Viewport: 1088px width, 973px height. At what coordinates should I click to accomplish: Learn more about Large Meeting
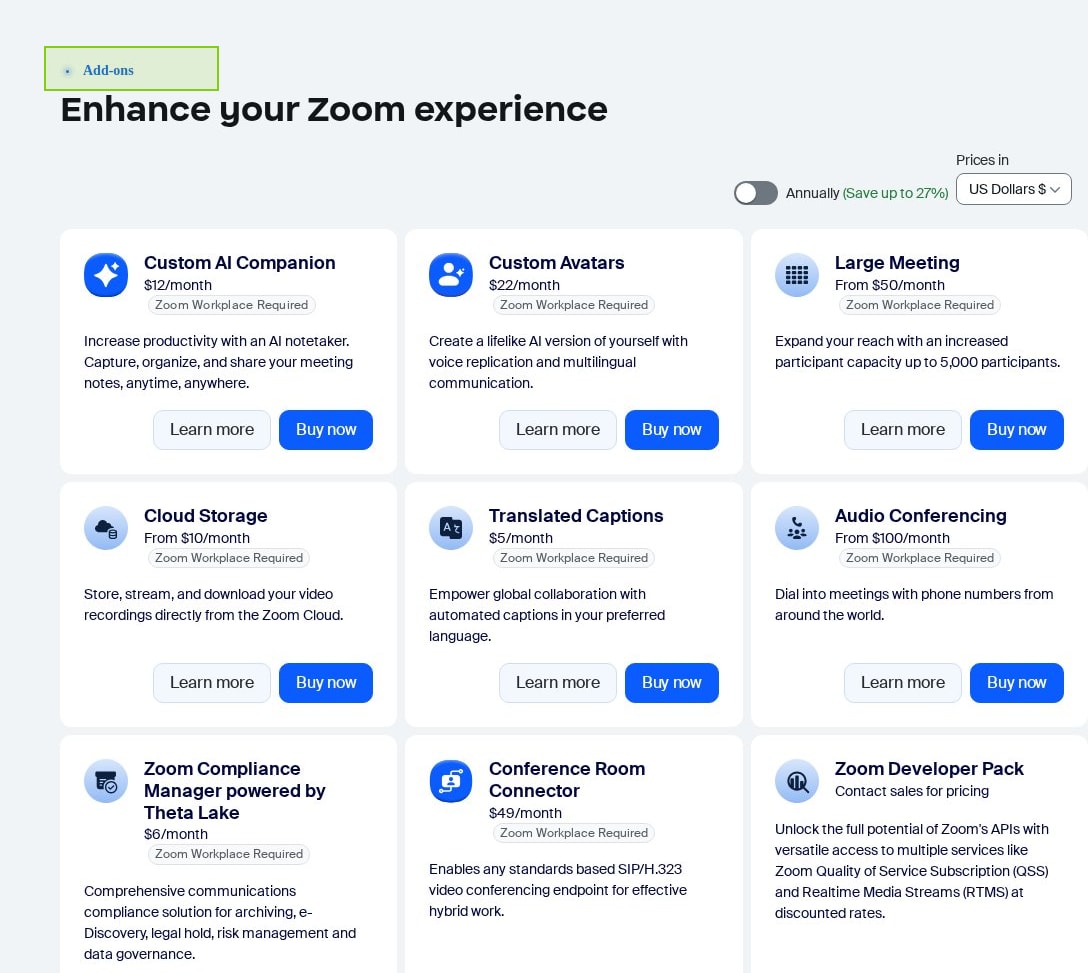(x=903, y=430)
